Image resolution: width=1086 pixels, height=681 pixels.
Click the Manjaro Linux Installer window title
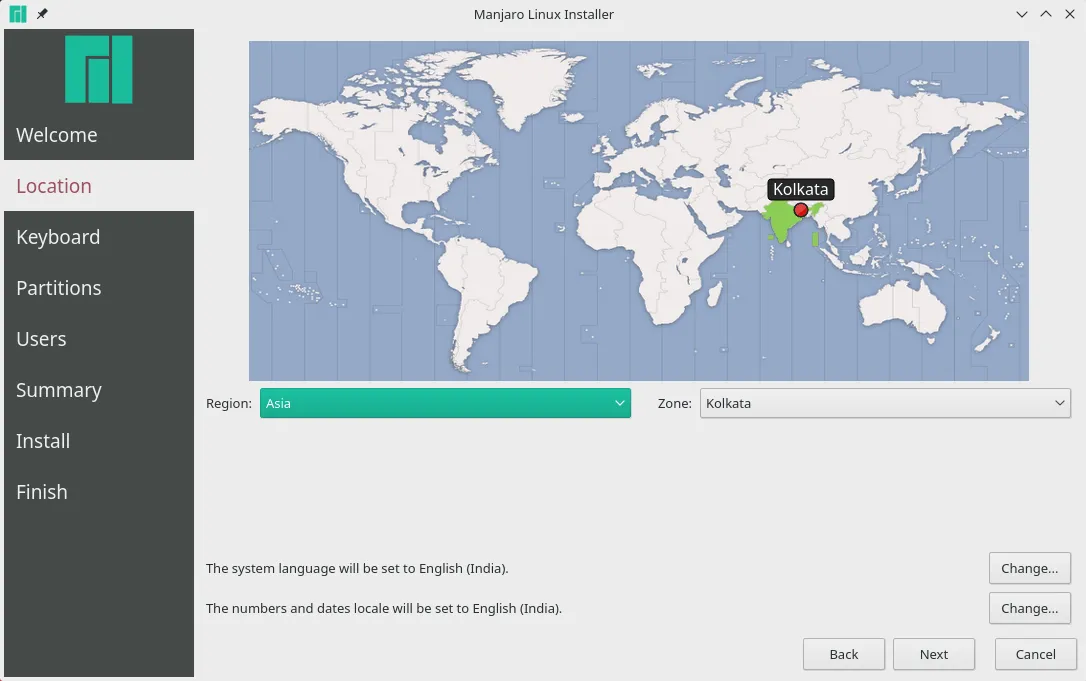coord(544,14)
